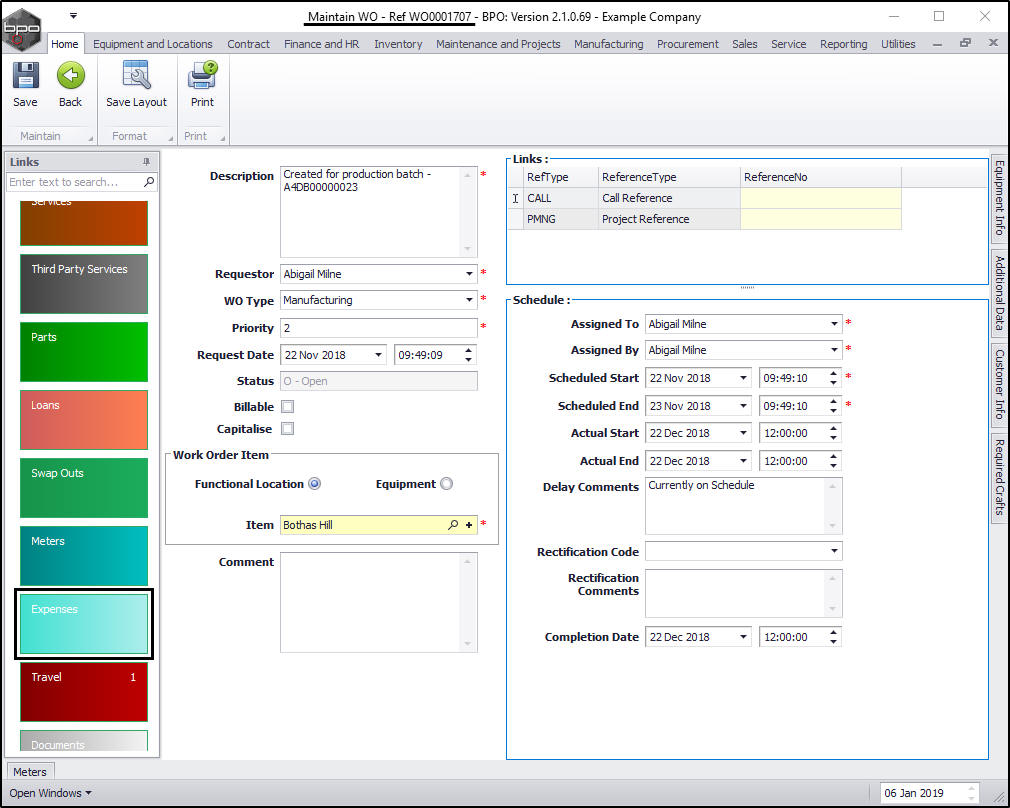
Task: Click the Save icon in ribbon
Action: tap(25, 77)
